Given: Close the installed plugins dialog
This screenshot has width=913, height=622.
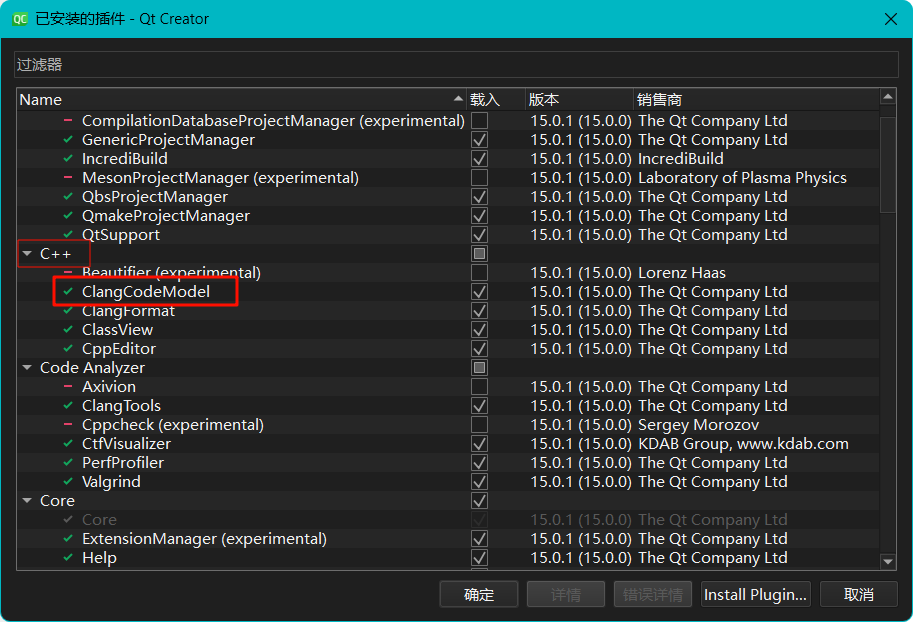Looking at the screenshot, I should click(890, 19).
